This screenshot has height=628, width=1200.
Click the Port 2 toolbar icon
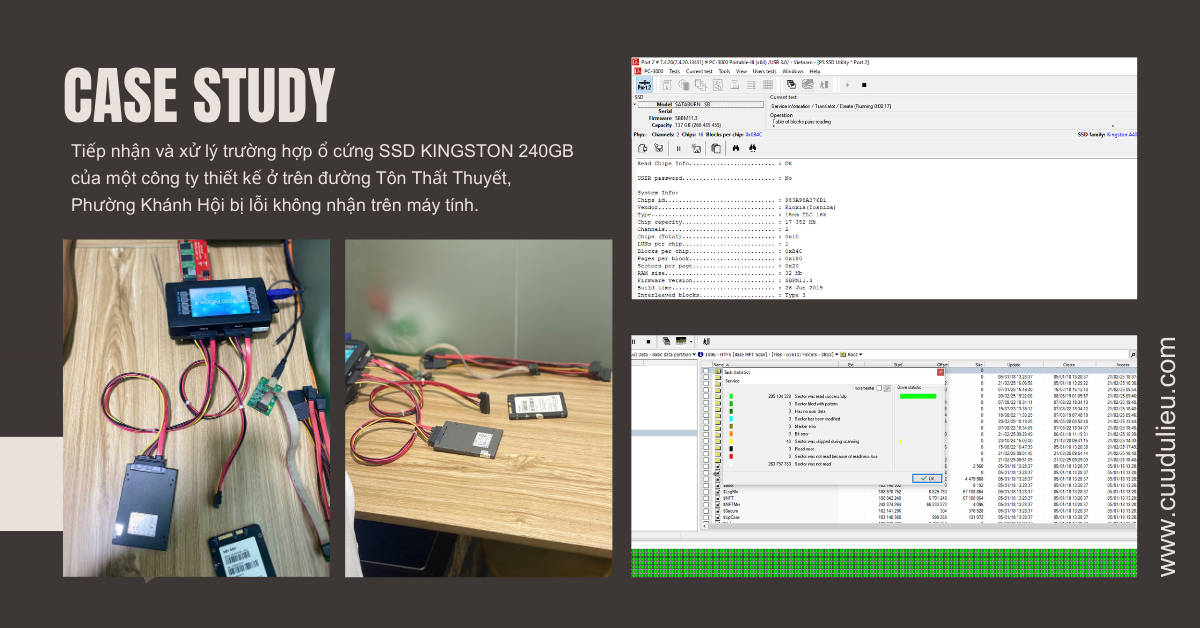pyautogui.click(x=644, y=85)
